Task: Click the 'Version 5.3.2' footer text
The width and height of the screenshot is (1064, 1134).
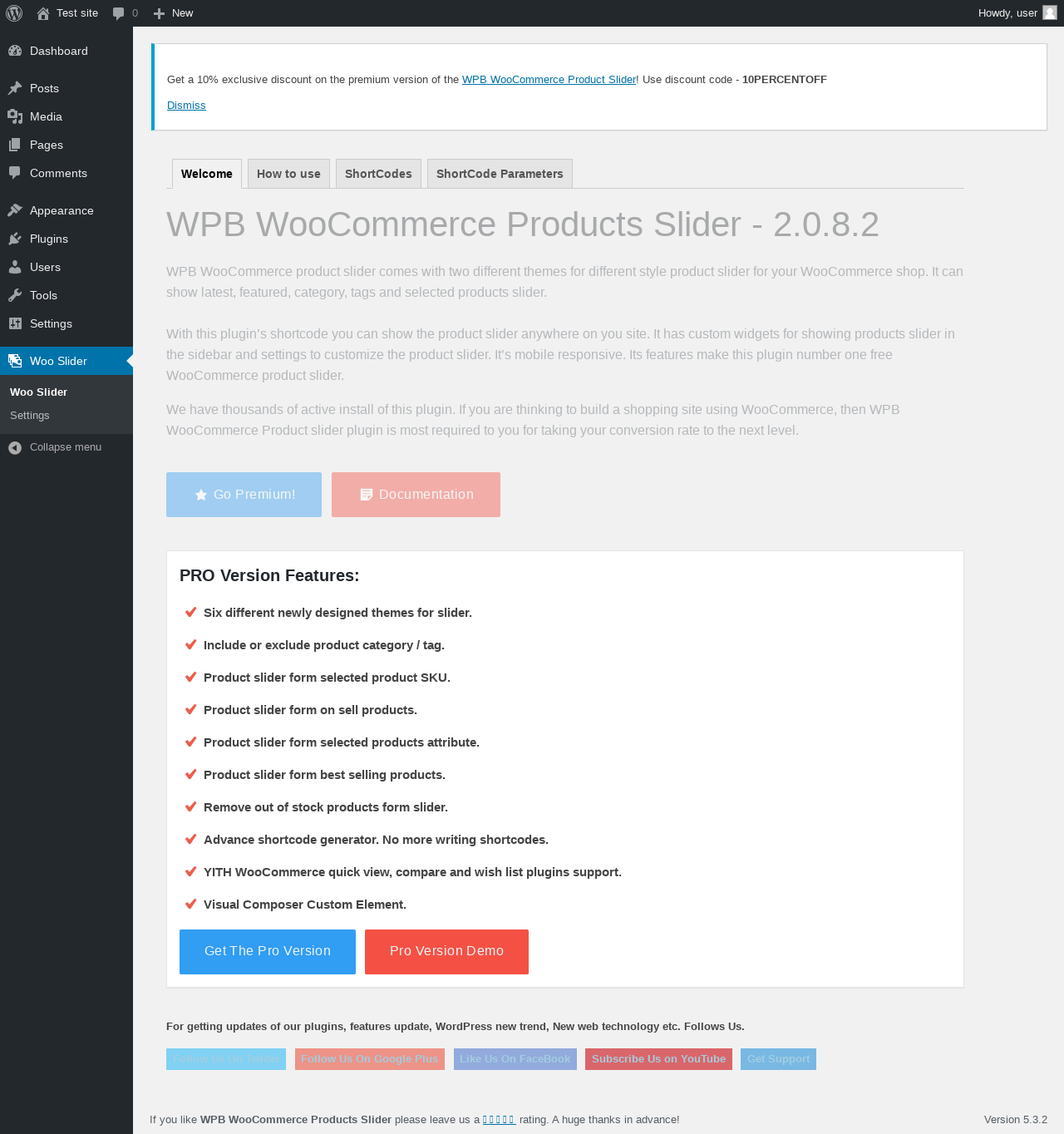Action: tap(1016, 1120)
